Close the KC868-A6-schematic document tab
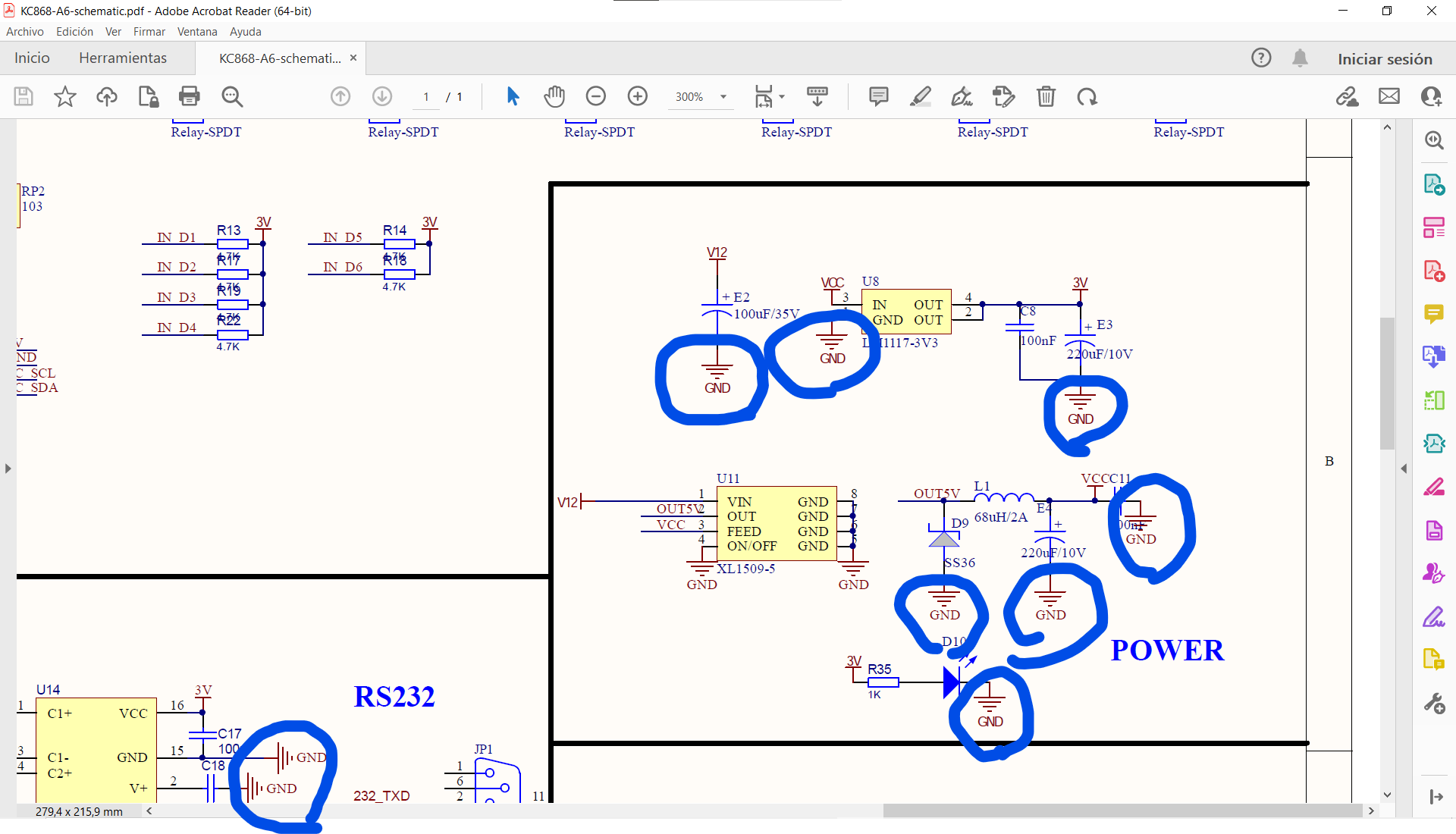 [353, 58]
